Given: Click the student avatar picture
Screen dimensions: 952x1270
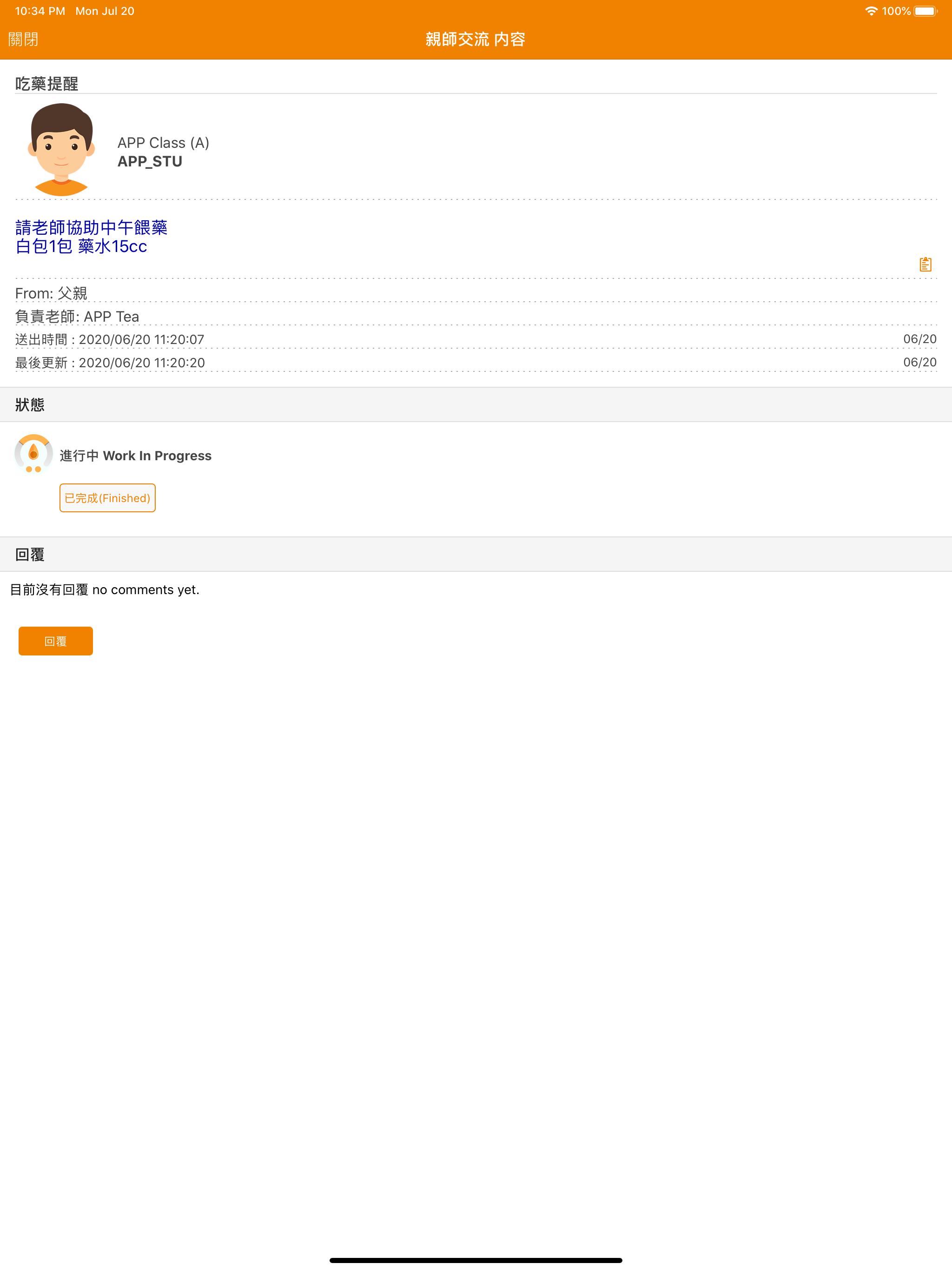Looking at the screenshot, I should pyautogui.click(x=61, y=149).
